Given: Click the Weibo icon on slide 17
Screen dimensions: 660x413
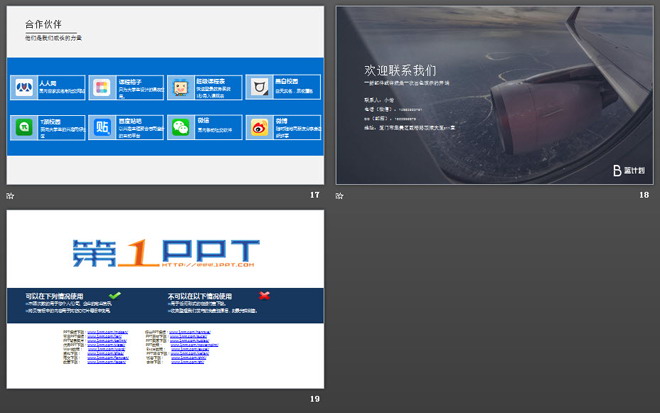Looking at the screenshot, I should click(259, 127).
